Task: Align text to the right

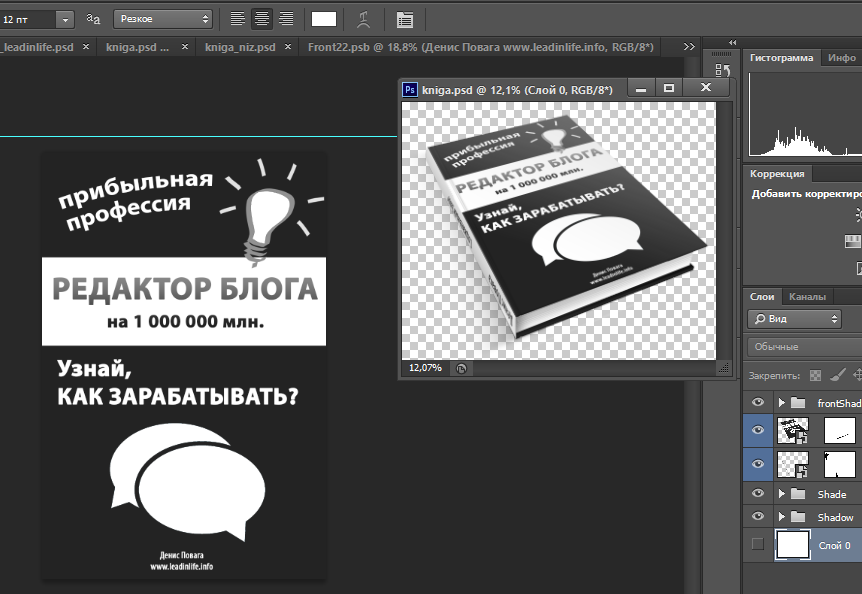Action: pyautogui.click(x=286, y=19)
